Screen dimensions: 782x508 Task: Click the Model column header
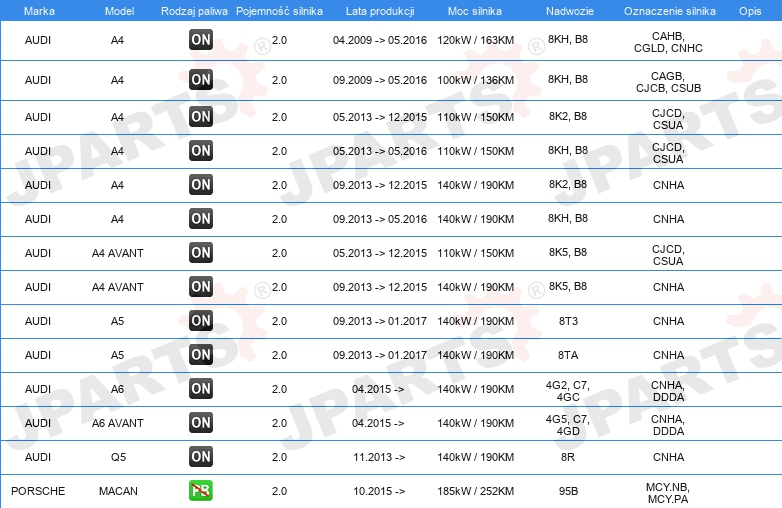pos(119,11)
